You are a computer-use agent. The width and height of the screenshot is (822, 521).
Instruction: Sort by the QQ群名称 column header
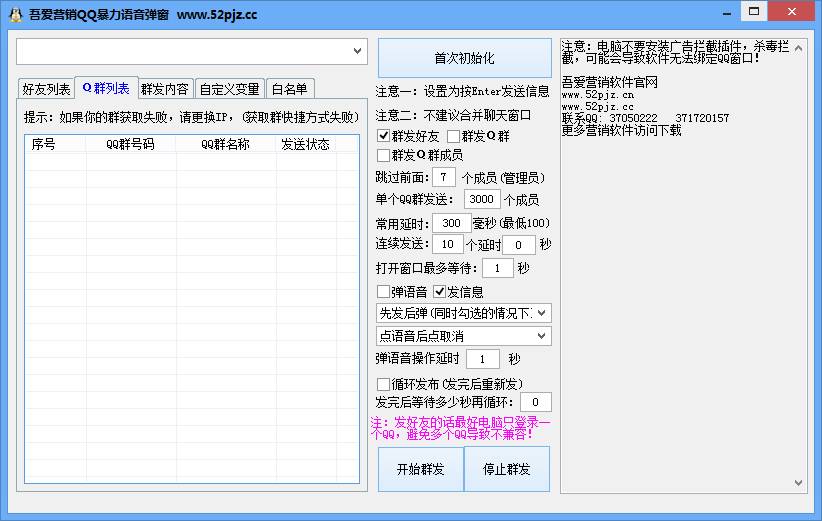pos(226,144)
